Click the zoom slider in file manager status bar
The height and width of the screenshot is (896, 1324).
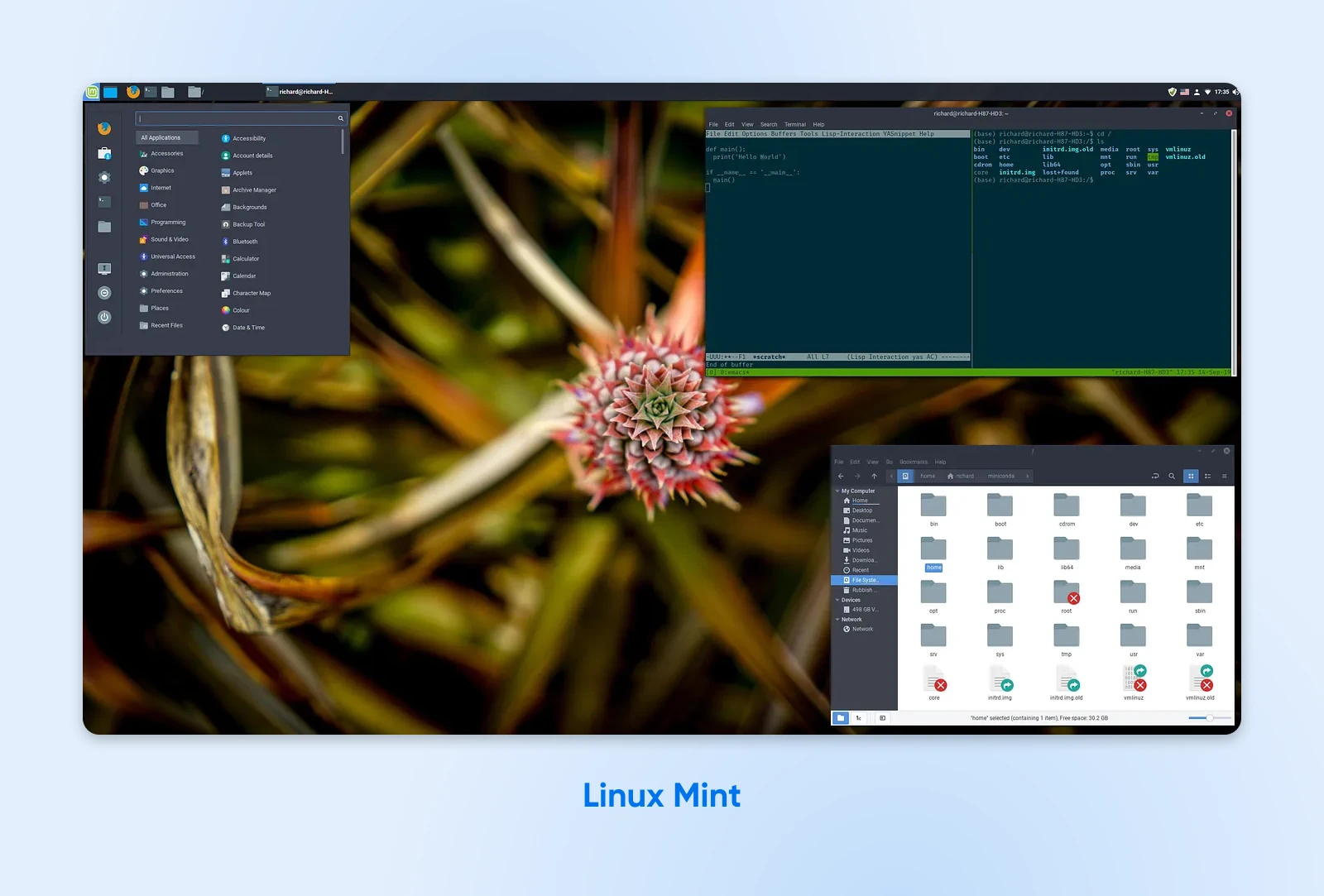click(x=1209, y=718)
